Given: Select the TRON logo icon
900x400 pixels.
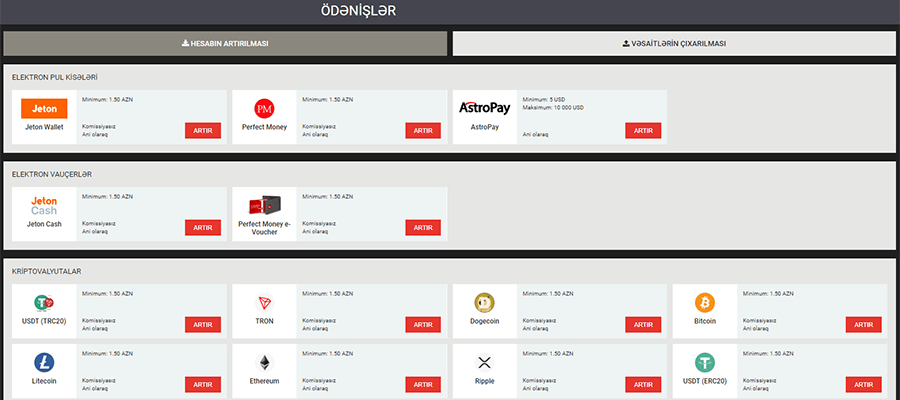Looking at the screenshot, I should tap(264, 303).
